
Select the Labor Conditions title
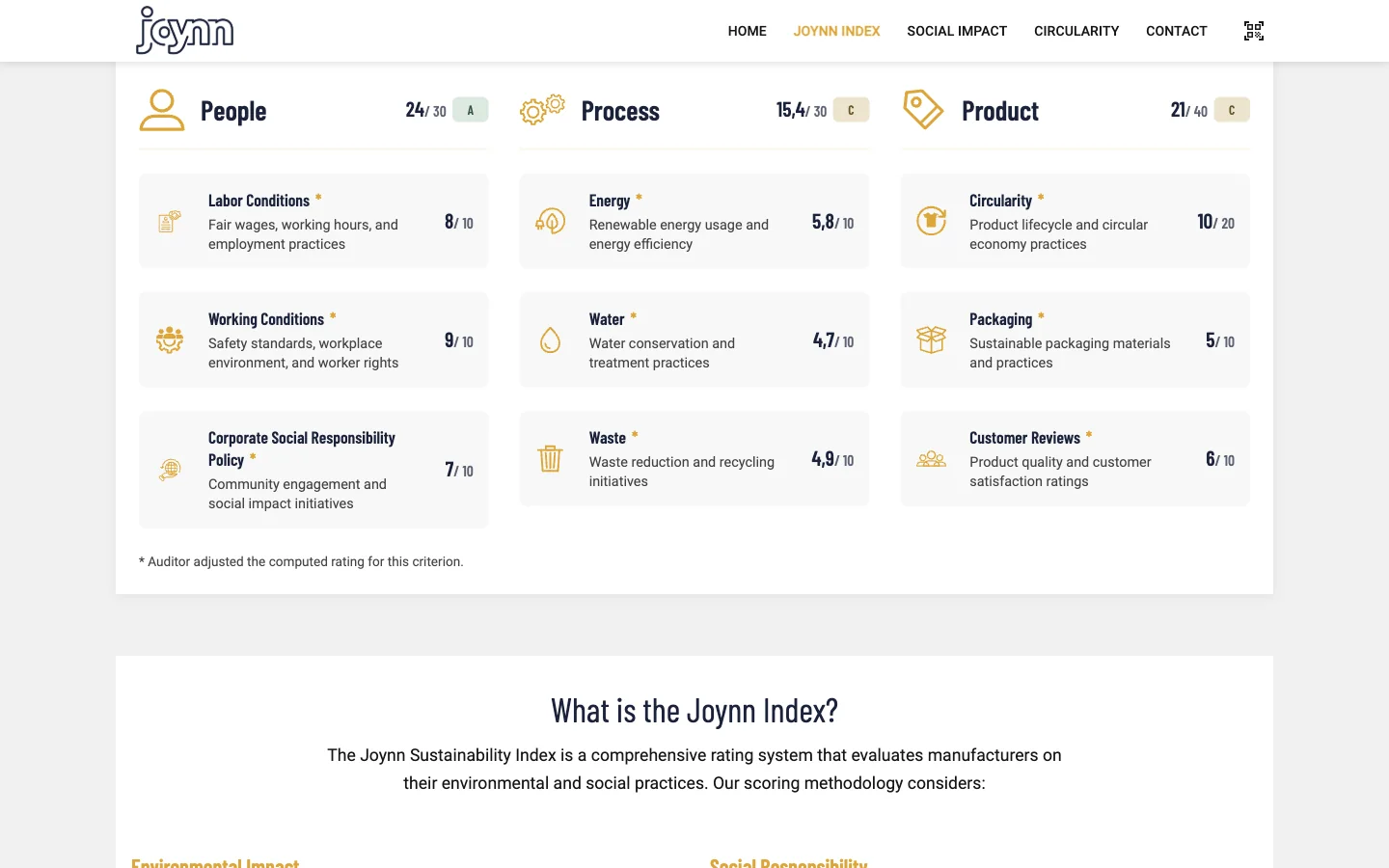point(259,201)
